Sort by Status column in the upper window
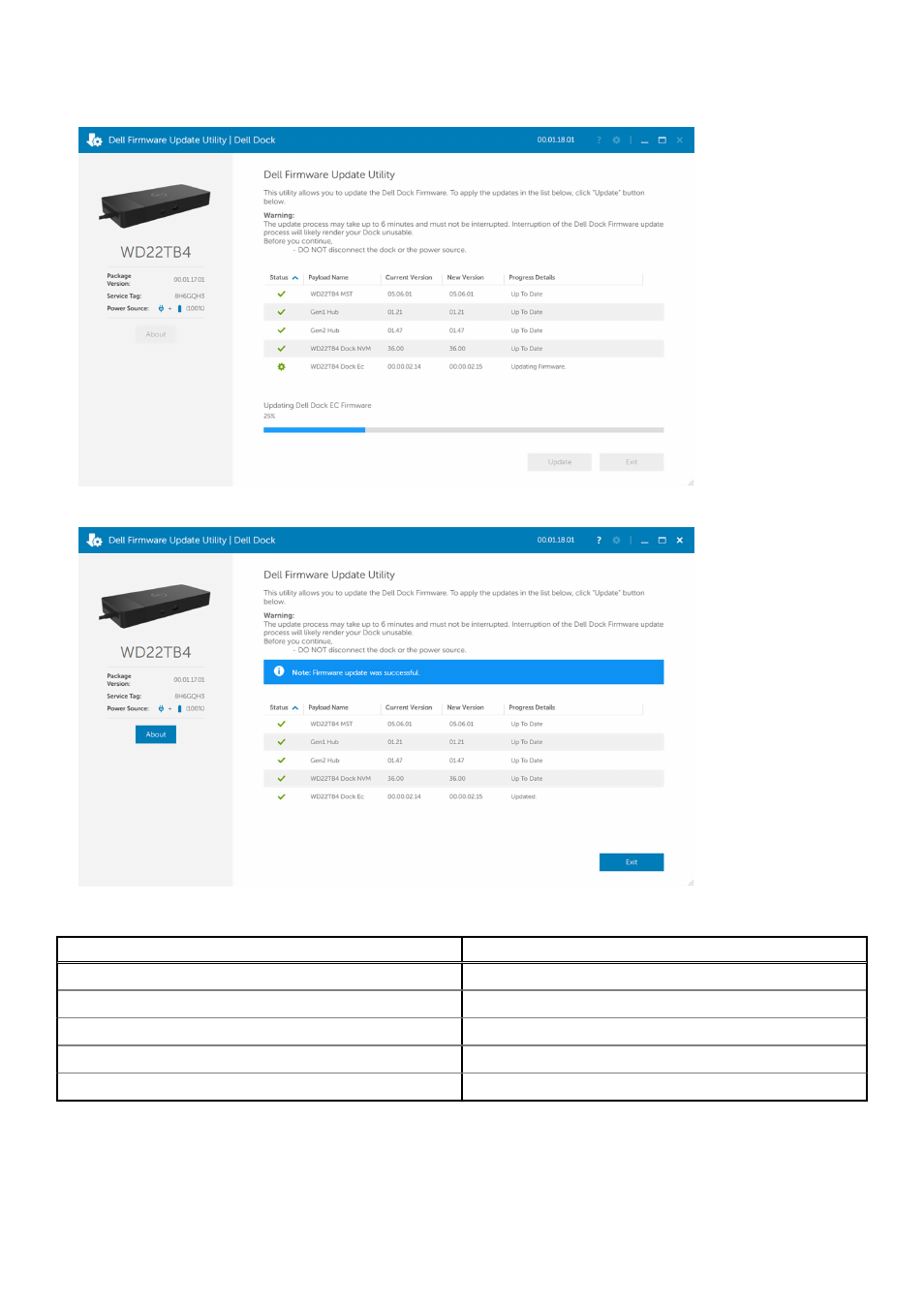 pyautogui.click(x=279, y=278)
